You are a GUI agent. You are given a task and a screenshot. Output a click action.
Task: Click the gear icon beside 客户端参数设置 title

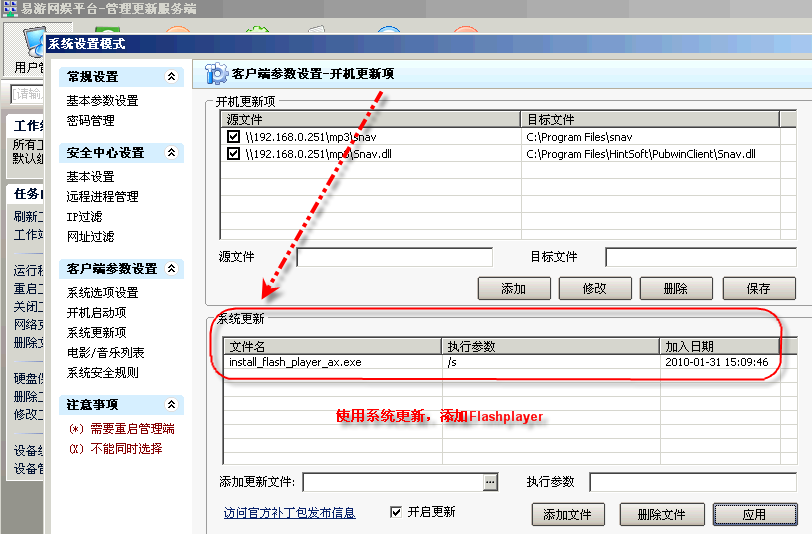pos(216,74)
